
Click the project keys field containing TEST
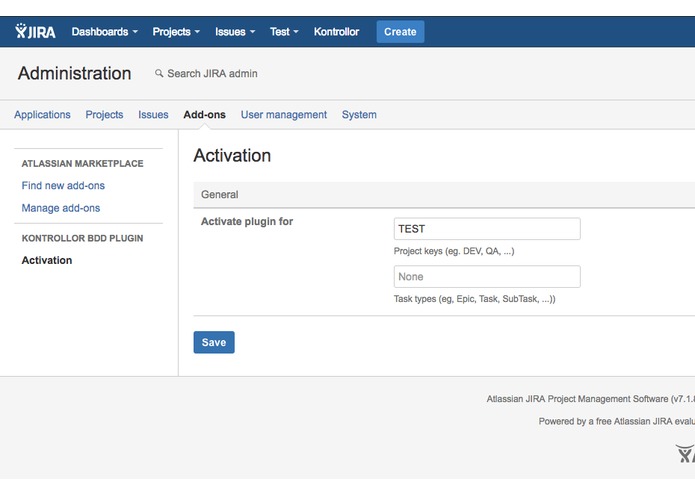pos(487,229)
